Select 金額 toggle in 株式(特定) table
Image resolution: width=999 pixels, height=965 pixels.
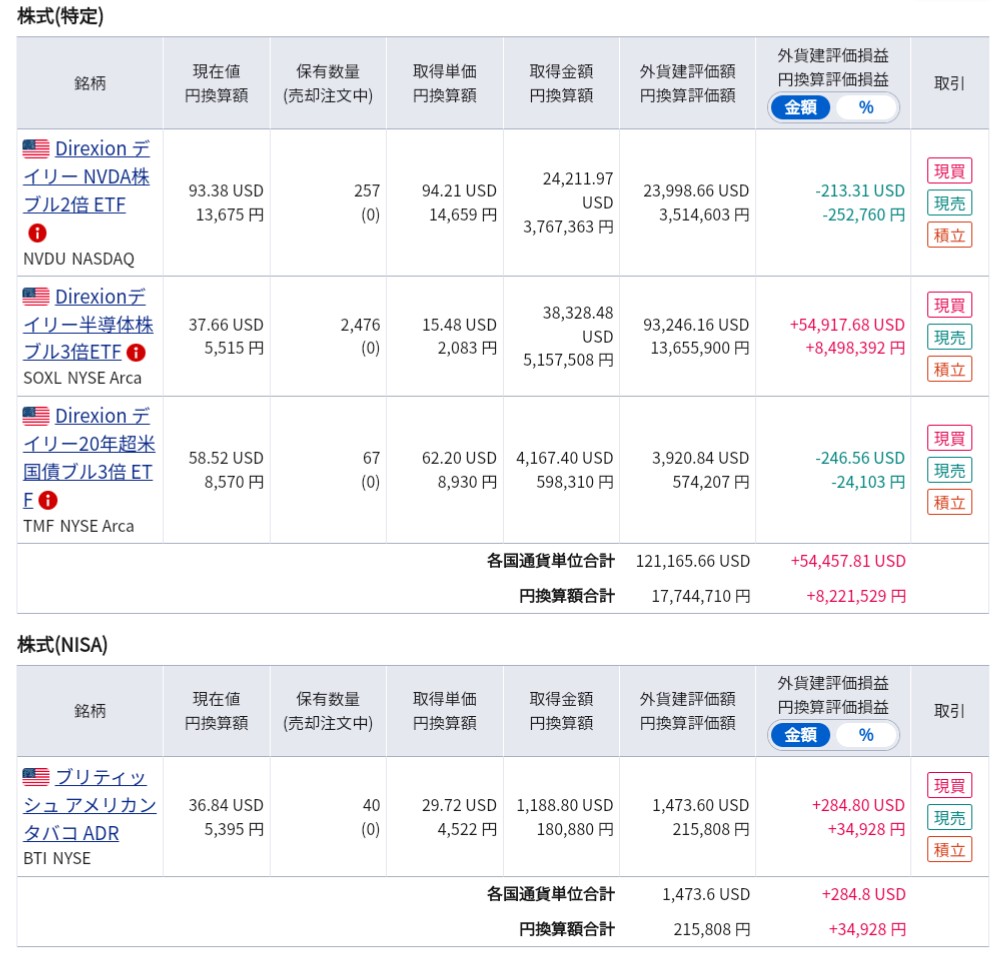[800, 108]
